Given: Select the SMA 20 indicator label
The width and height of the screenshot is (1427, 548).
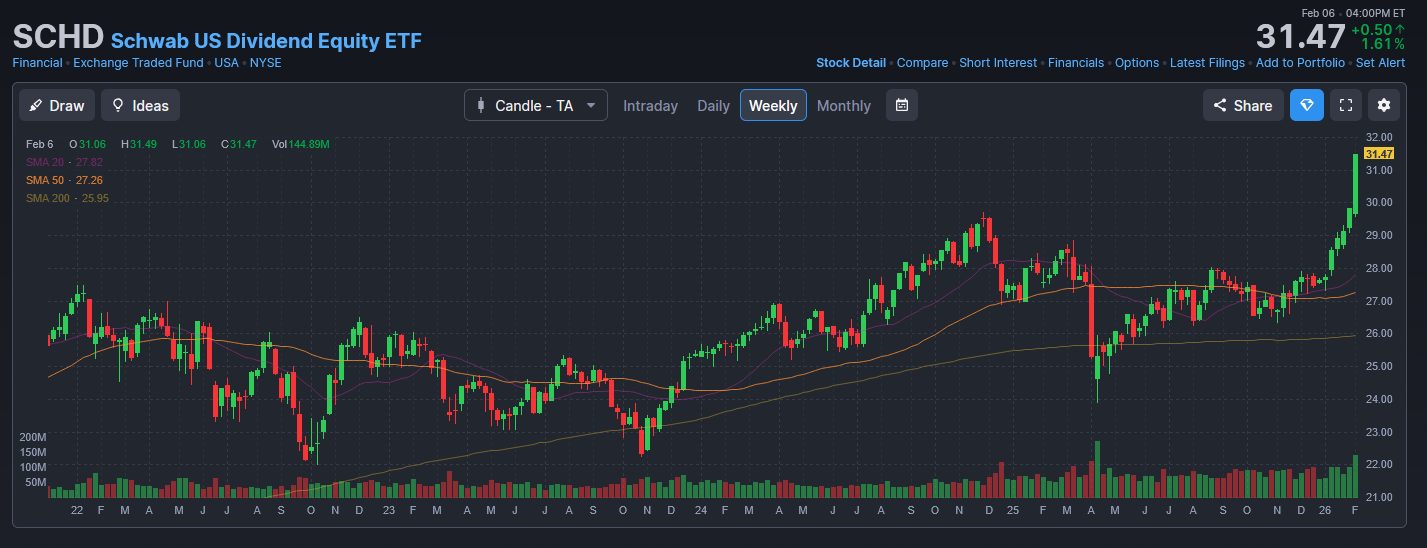Looking at the screenshot, I should click(x=64, y=162).
